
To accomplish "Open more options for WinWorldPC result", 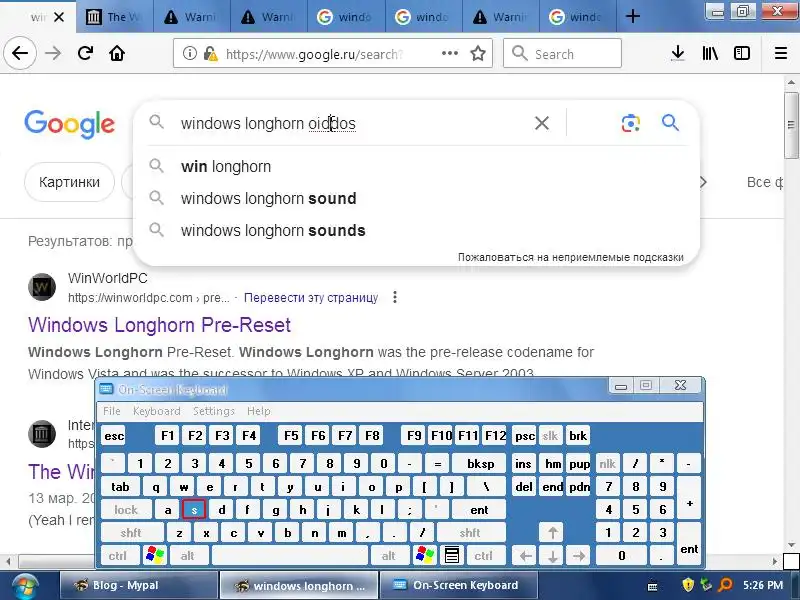I will [x=394, y=297].
